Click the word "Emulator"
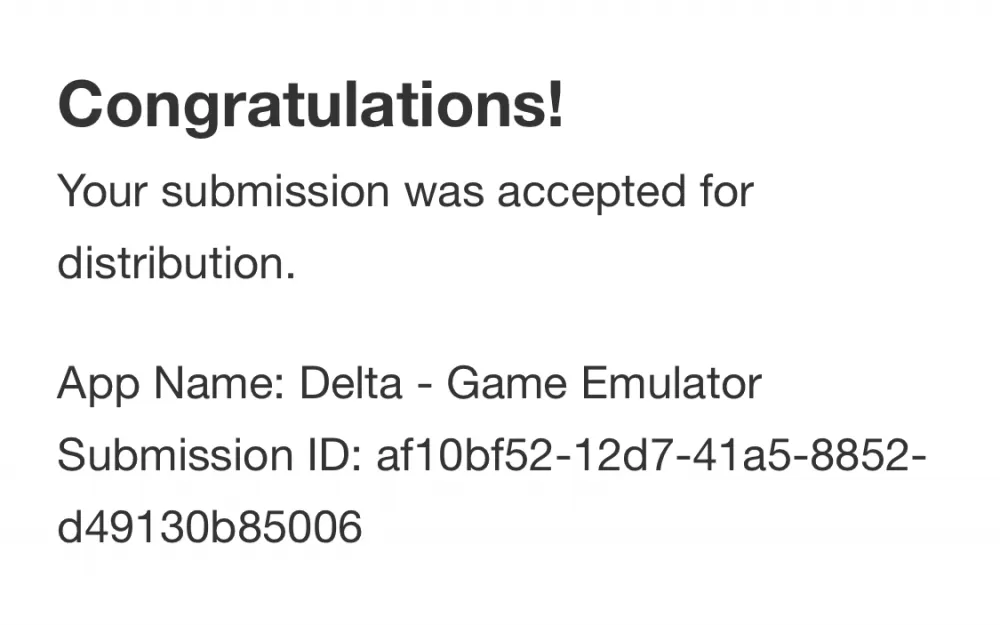 (672, 383)
